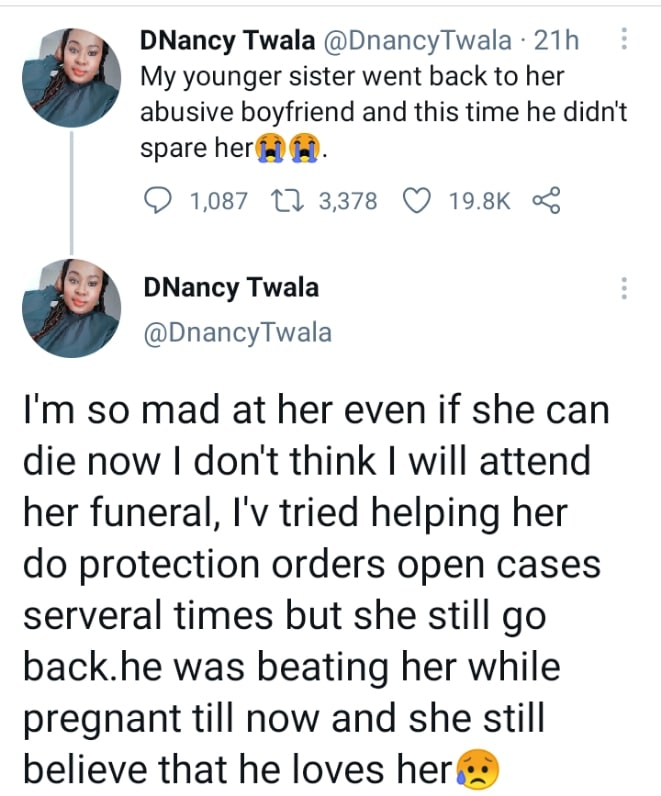Tap the share icon on the first tweet
The height and width of the screenshot is (796, 661).
tap(546, 201)
